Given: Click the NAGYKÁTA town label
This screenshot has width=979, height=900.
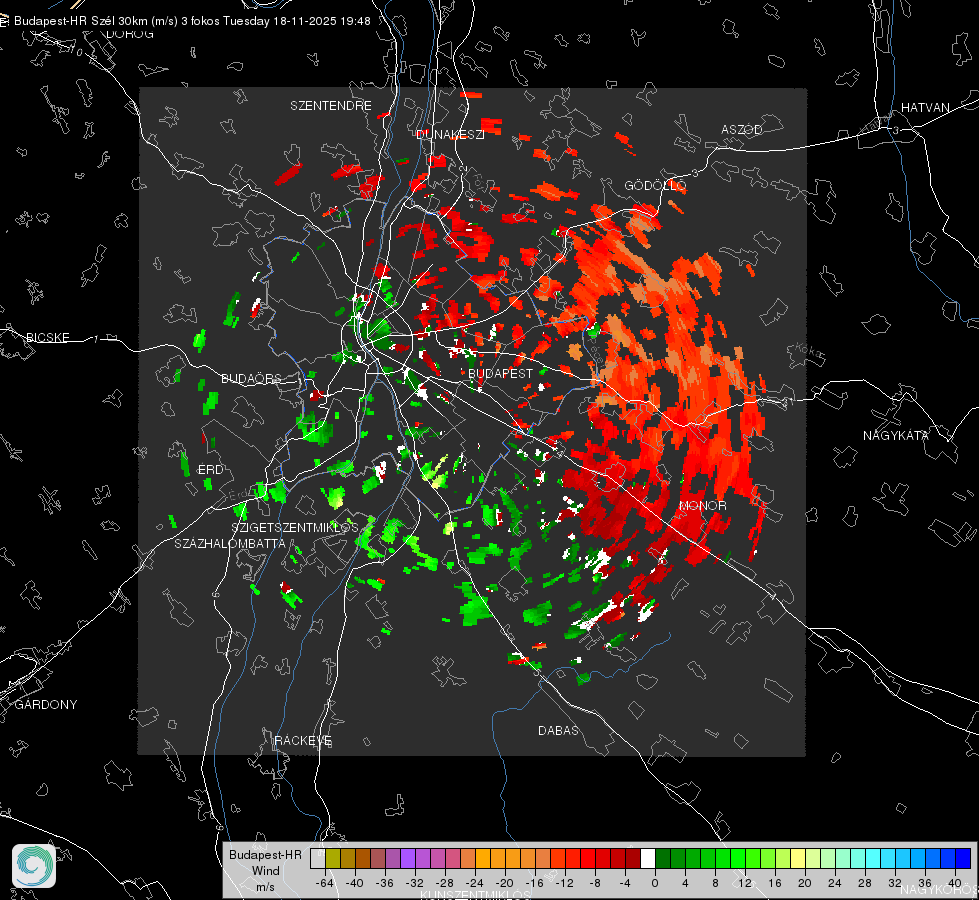Looking at the screenshot, I should pos(895,435).
